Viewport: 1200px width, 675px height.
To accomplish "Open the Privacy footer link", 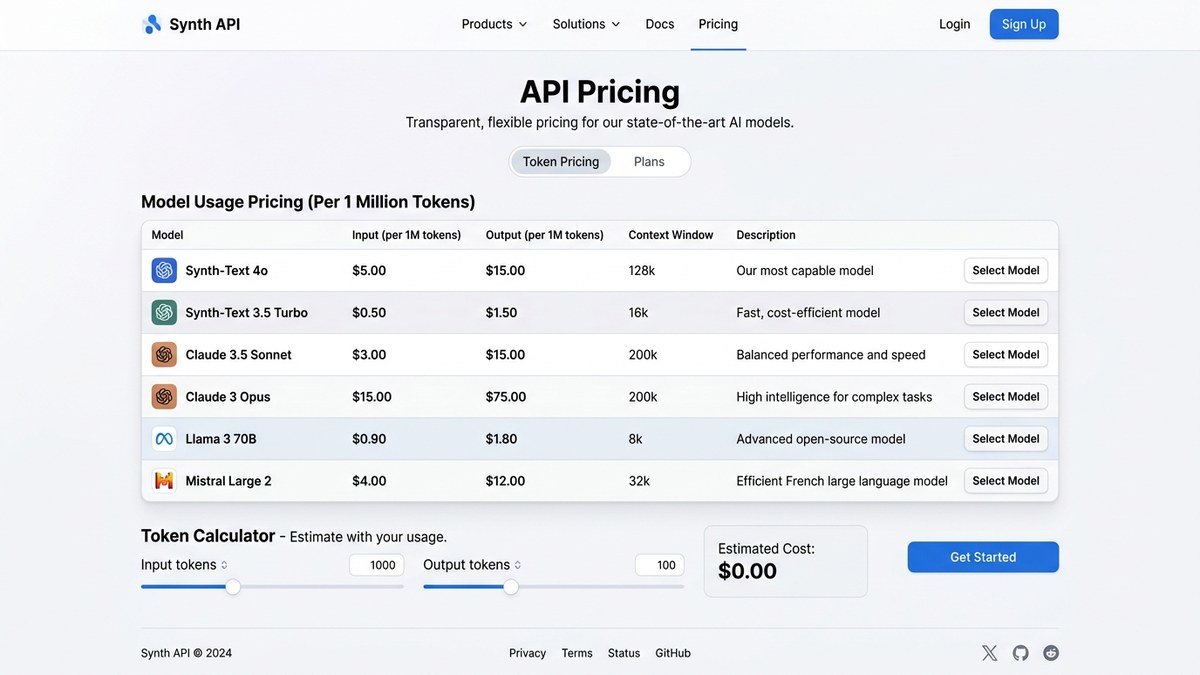I will (527, 653).
